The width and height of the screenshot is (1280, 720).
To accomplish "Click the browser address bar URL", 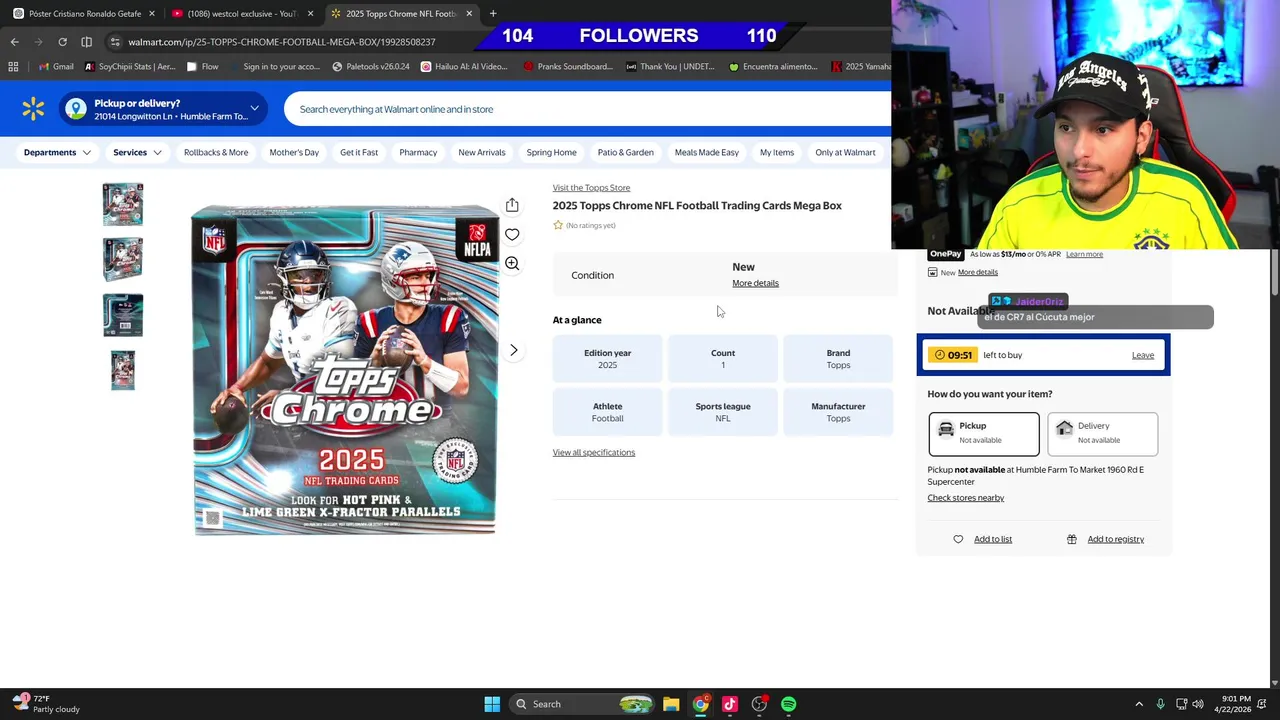I will tap(282, 42).
